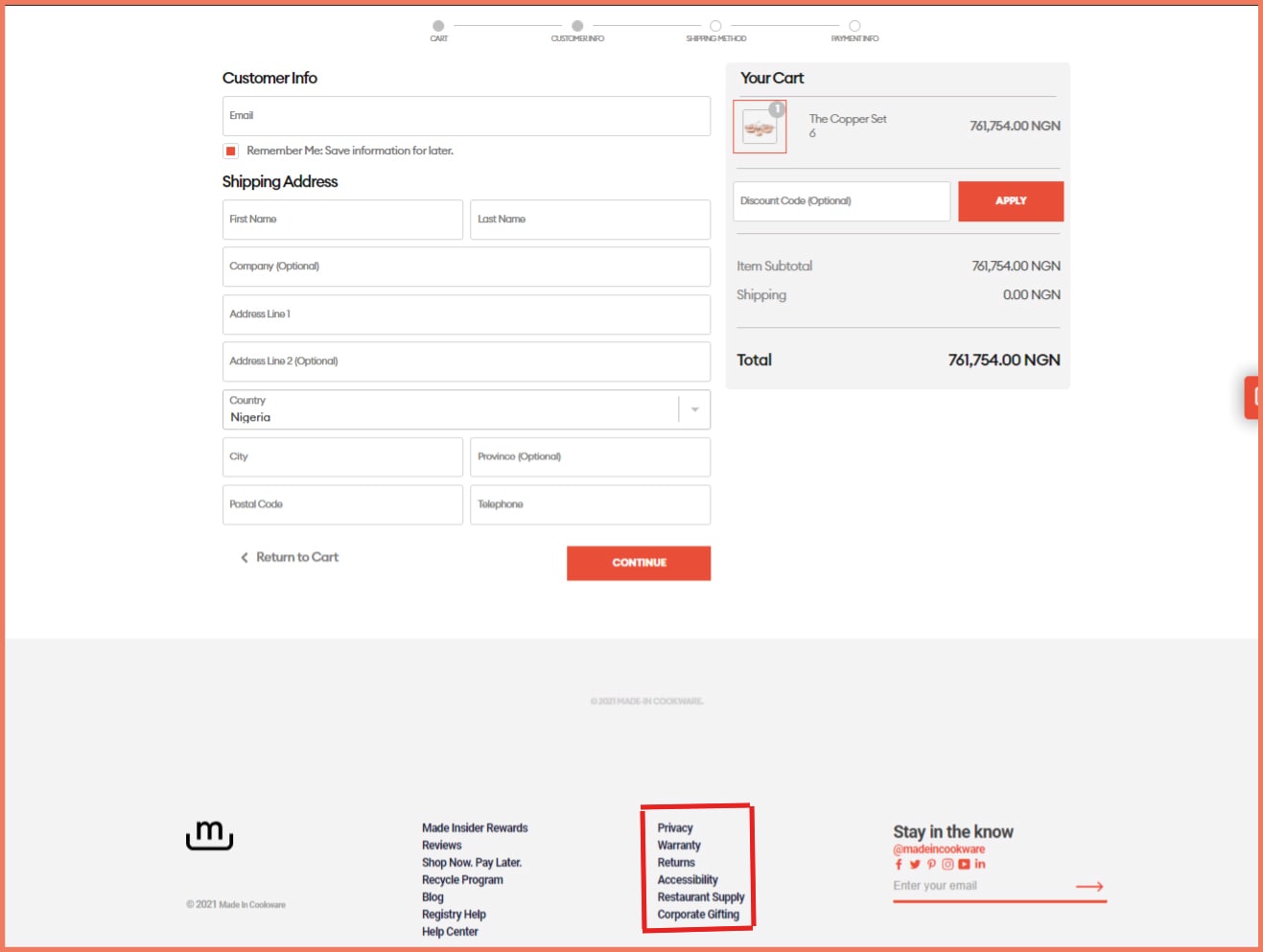Open the Privacy footer link
1263x952 pixels.
675,828
